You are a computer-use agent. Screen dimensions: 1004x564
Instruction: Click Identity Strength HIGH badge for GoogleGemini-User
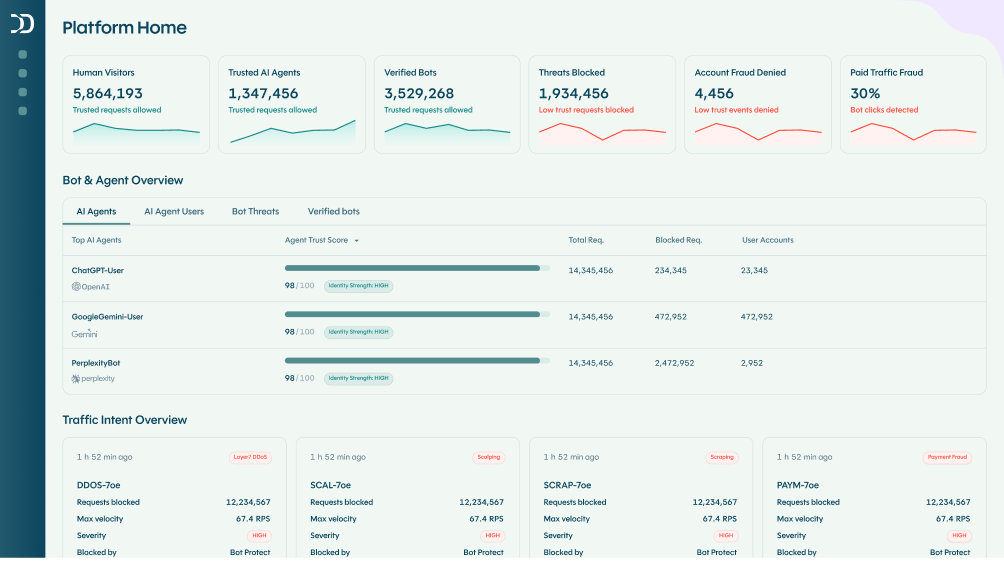coord(359,332)
